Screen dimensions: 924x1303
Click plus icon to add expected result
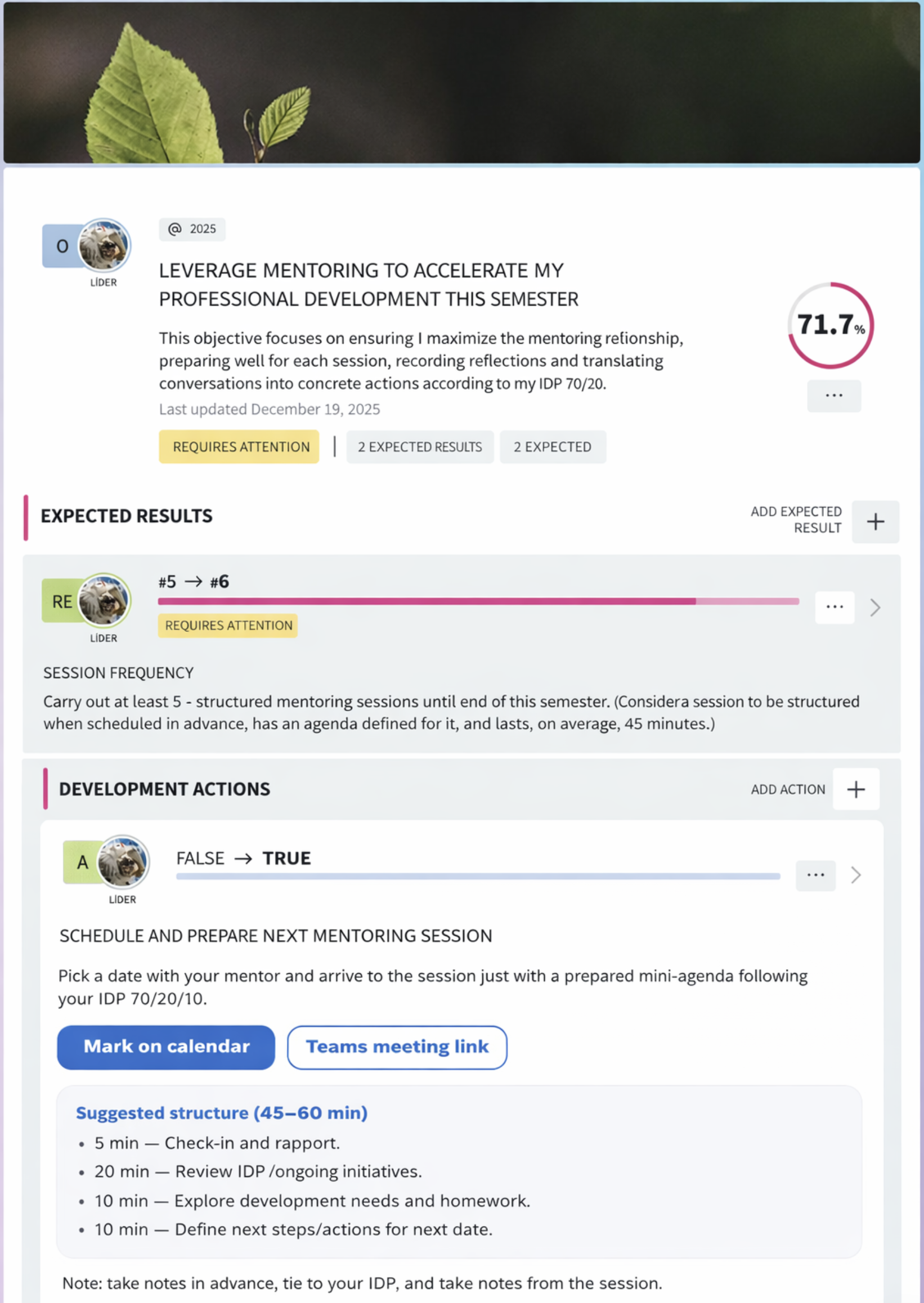[875, 522]
